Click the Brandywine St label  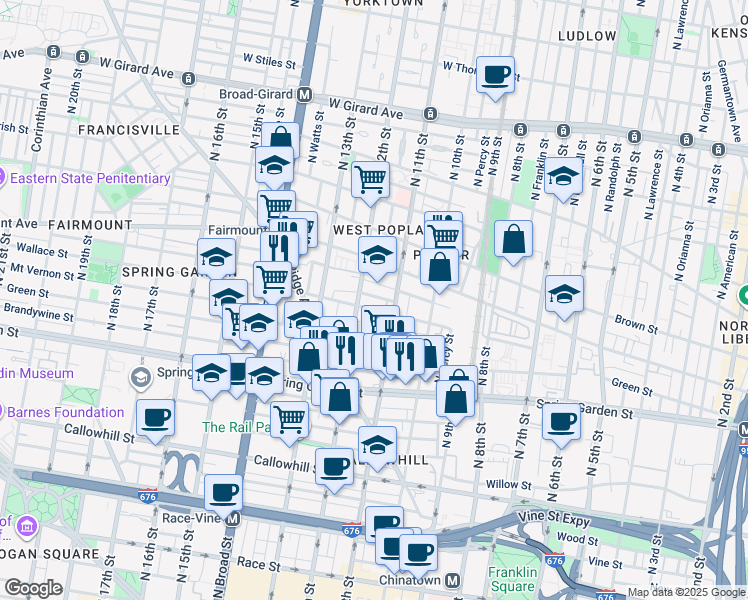[39, 311]
